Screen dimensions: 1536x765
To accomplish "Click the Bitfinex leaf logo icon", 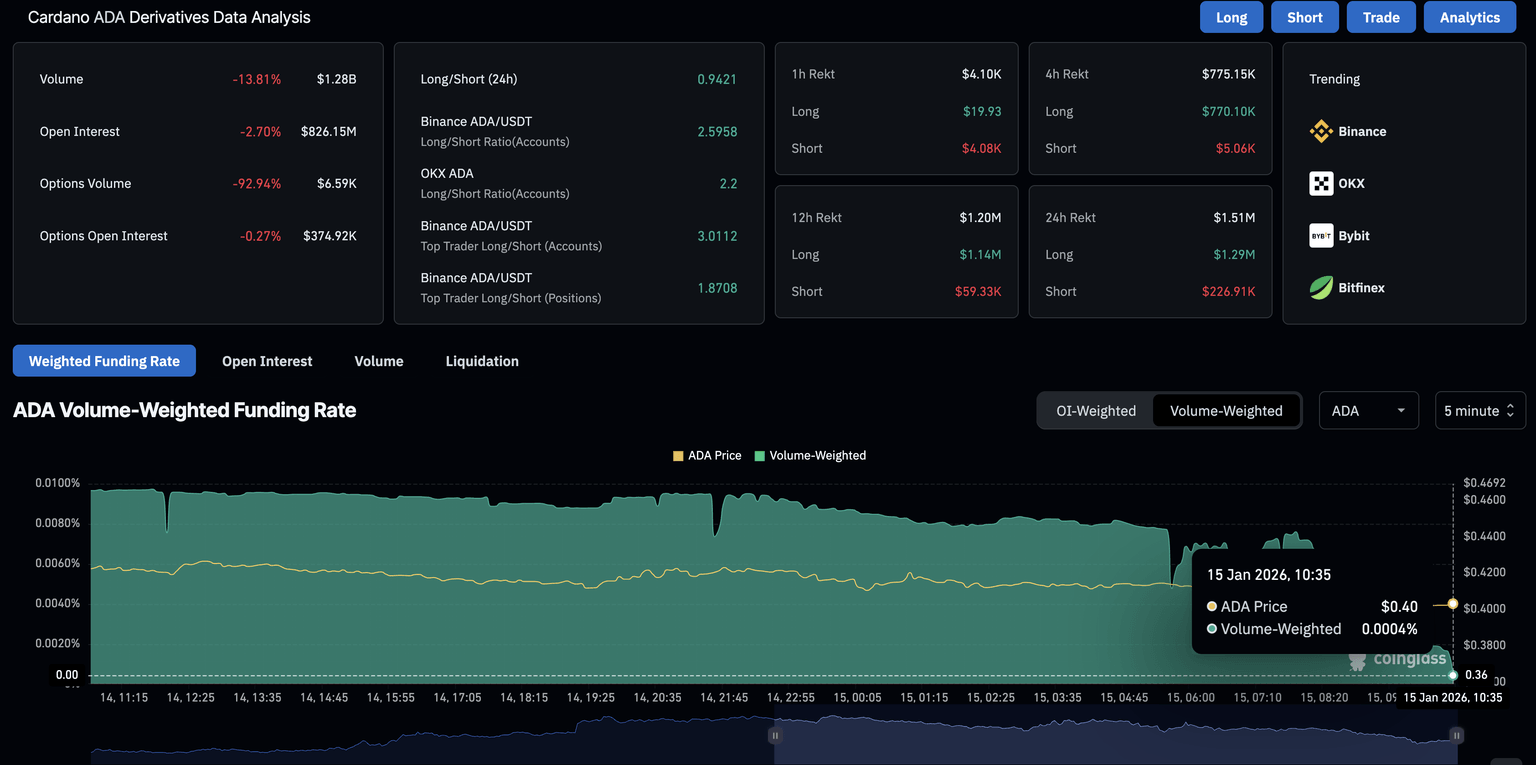I will coord(1321,288).
